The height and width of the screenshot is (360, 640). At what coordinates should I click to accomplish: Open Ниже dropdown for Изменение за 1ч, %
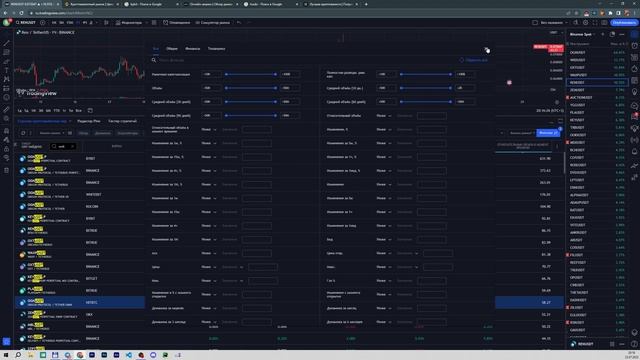(x=383, y=157)
